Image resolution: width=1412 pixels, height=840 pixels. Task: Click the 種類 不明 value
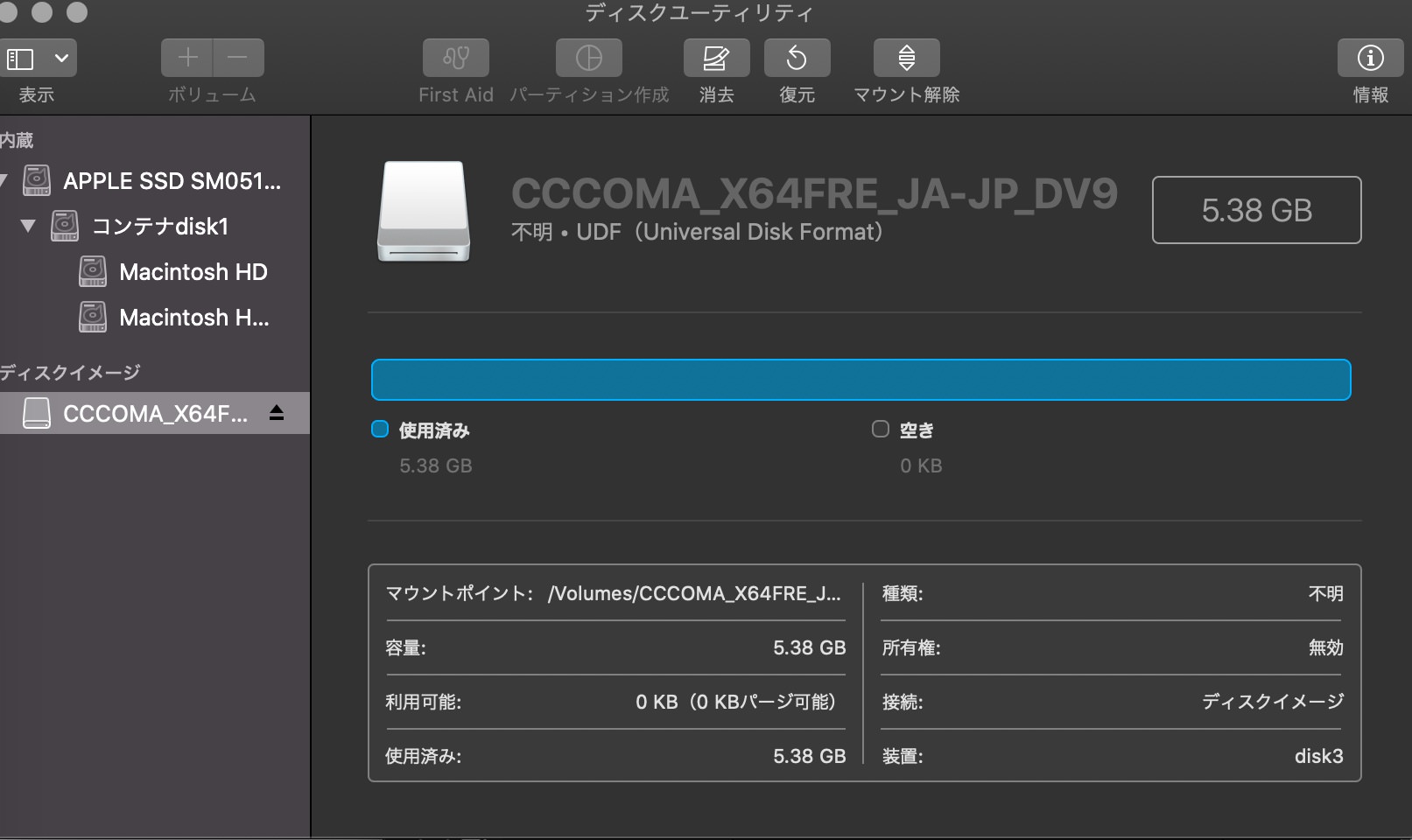coord(1325,593)
